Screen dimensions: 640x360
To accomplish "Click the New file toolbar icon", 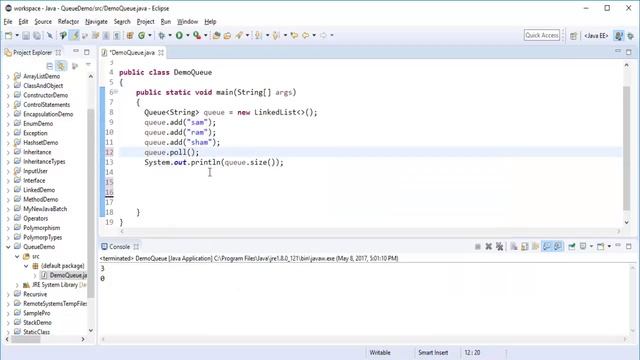I will (9, 36).
